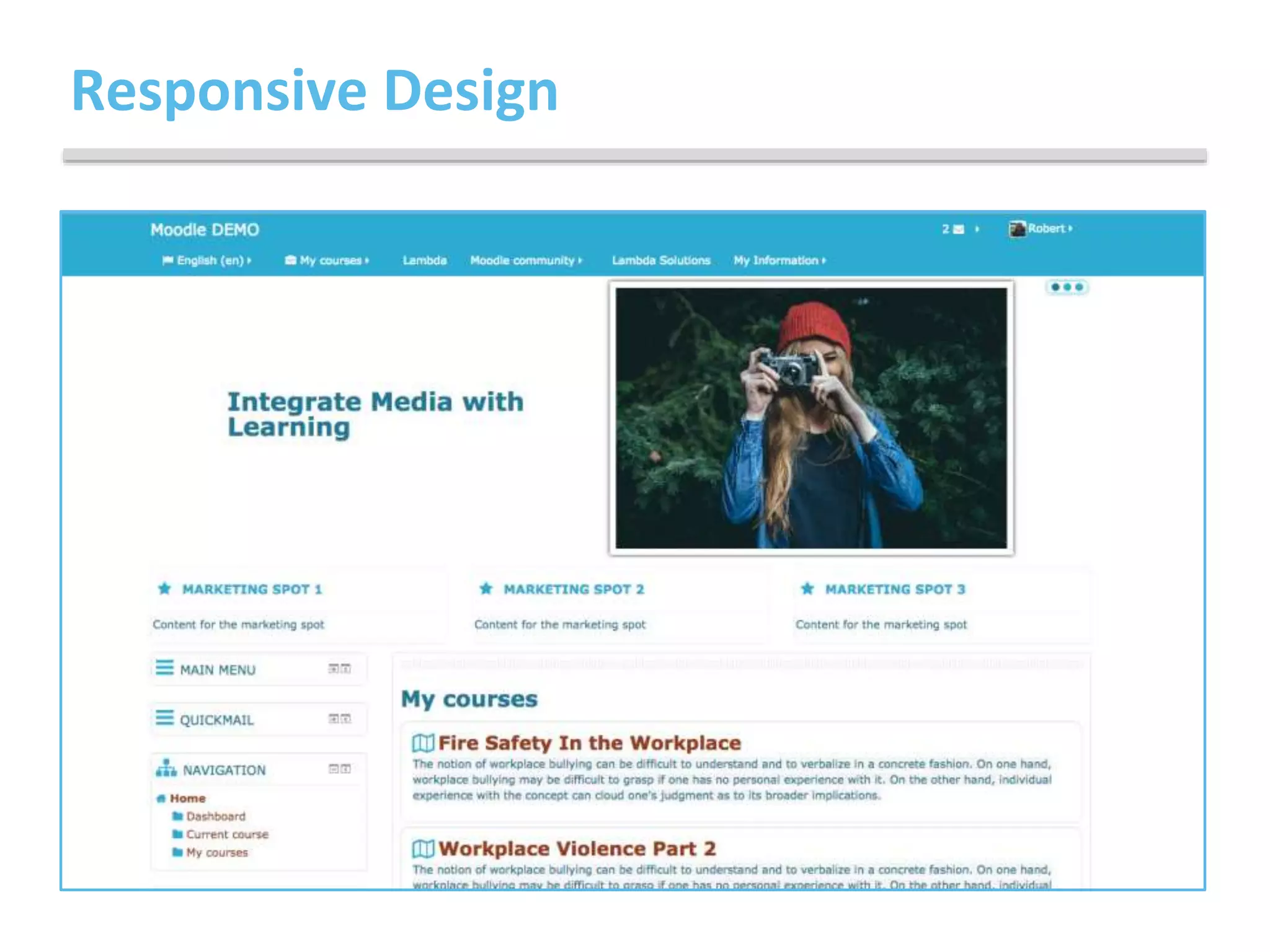The height and width of the screenshot is (952, 1270).
Task: Click the flag icon beside English (en)
Action: pyautogui.click(x=167, y=260)
